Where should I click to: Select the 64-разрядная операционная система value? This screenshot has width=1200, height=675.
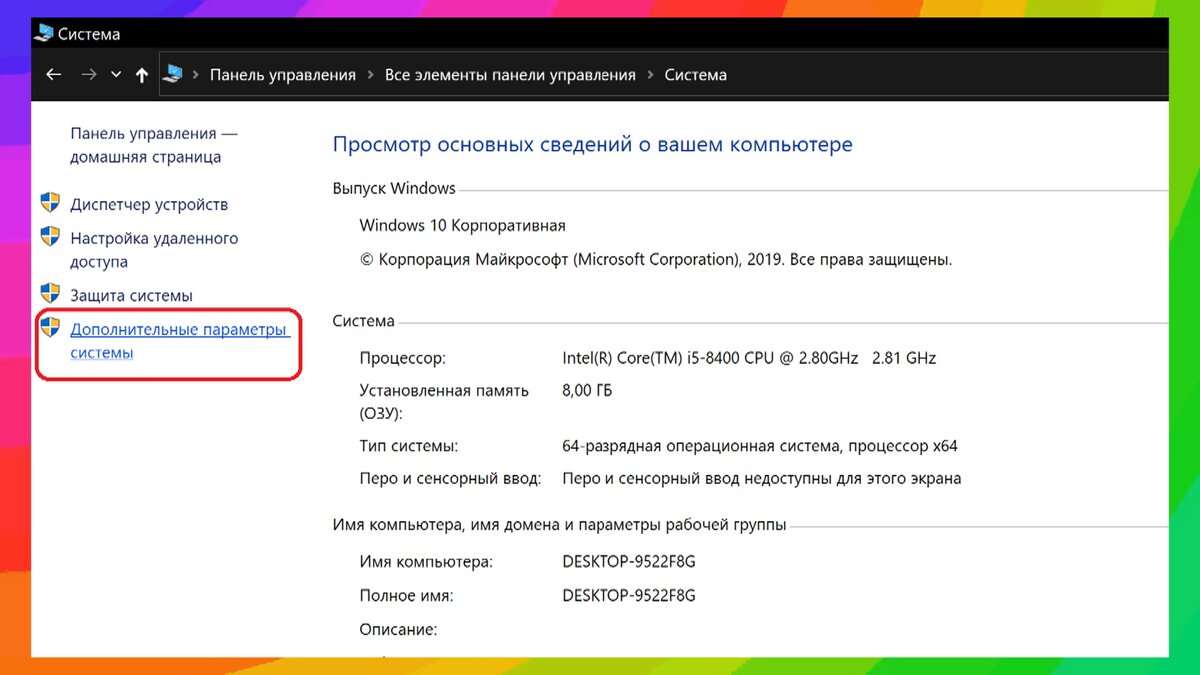tap(760, 446)
